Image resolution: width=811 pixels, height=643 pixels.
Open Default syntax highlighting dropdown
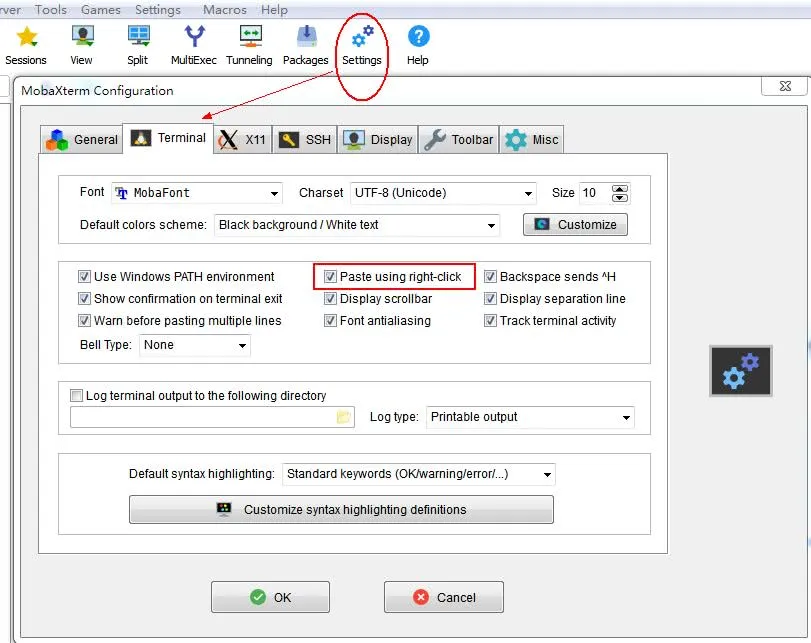[419, 474]
